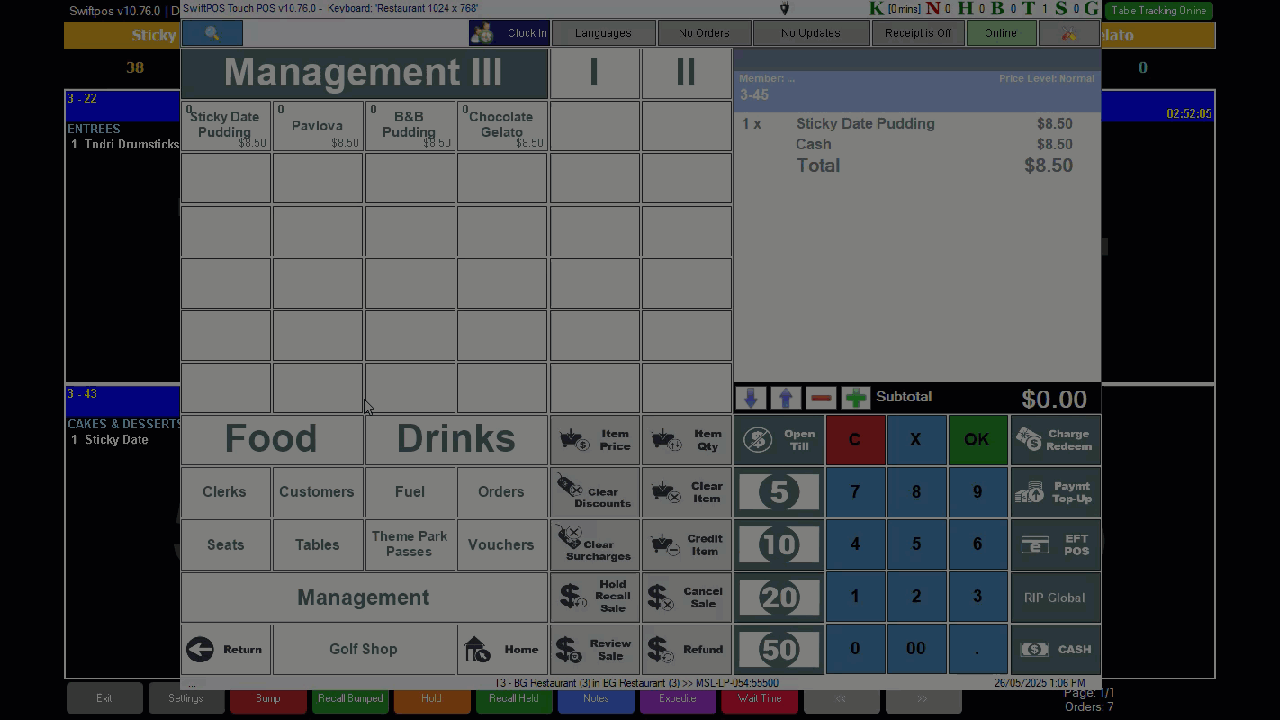1280x720 pixels.
Task: Click the green plus quantity icon
Action: coord(856,398)
